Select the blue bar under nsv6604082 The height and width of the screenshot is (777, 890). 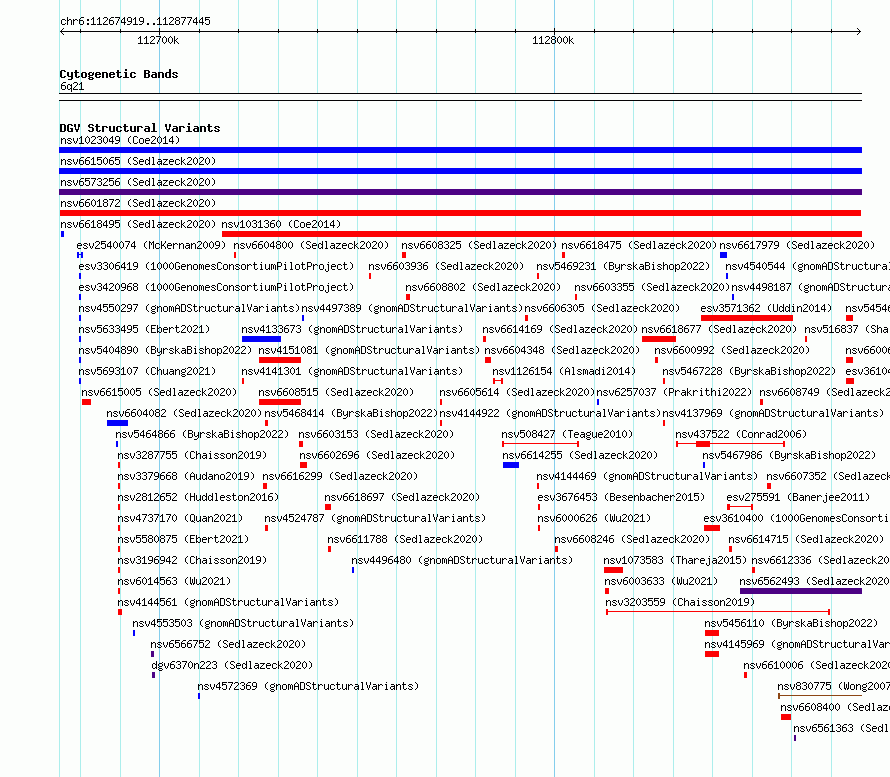pyautogui.click(x=117, y=423)
